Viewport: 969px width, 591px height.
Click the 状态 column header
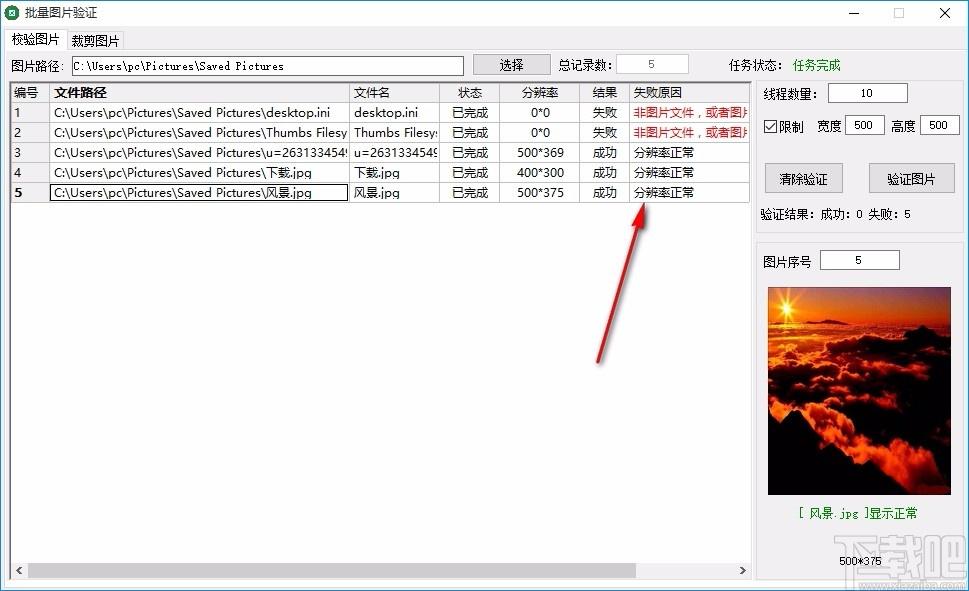tap(470, 93)
